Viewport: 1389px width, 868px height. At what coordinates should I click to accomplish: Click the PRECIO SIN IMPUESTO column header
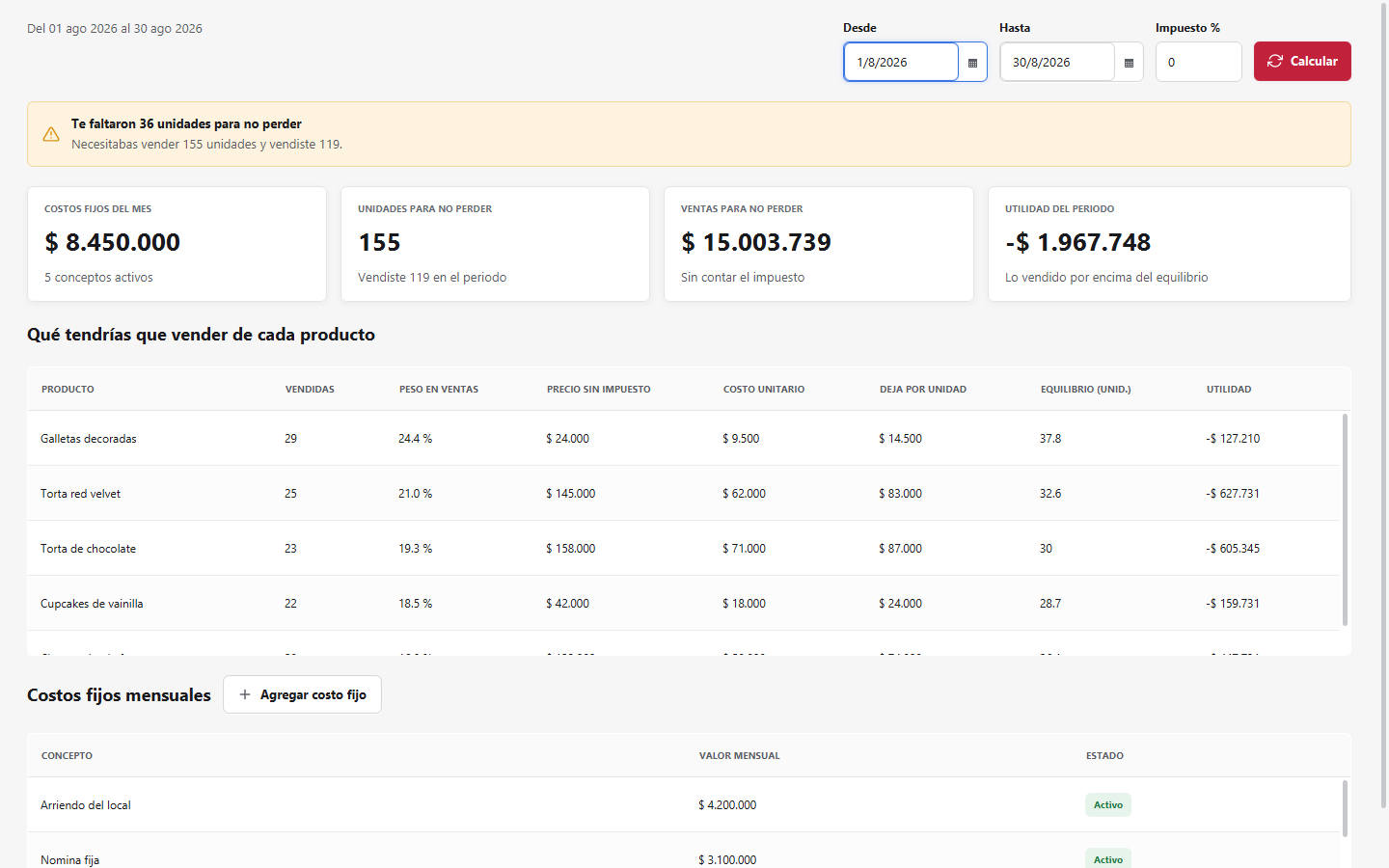599,390
